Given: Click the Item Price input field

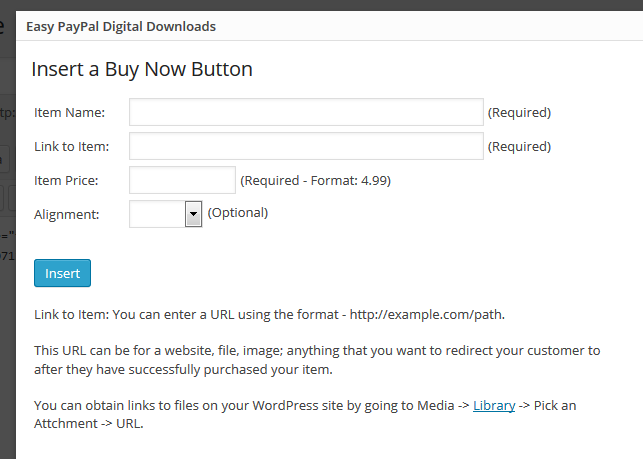Looking at the screenshot, I should [x=182, y=180].
